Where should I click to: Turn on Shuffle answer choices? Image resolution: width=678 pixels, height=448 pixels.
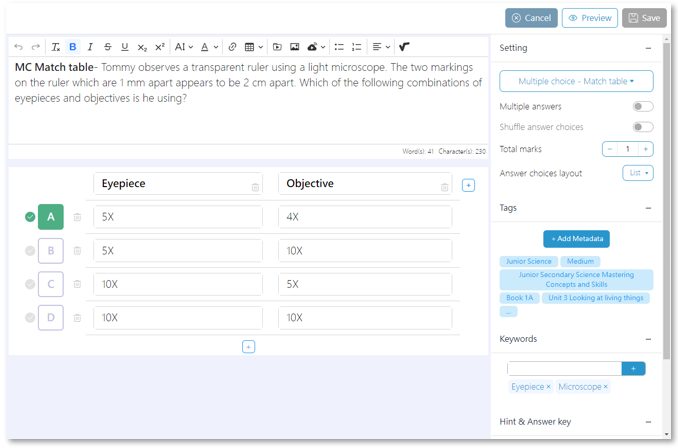(643, 127)
